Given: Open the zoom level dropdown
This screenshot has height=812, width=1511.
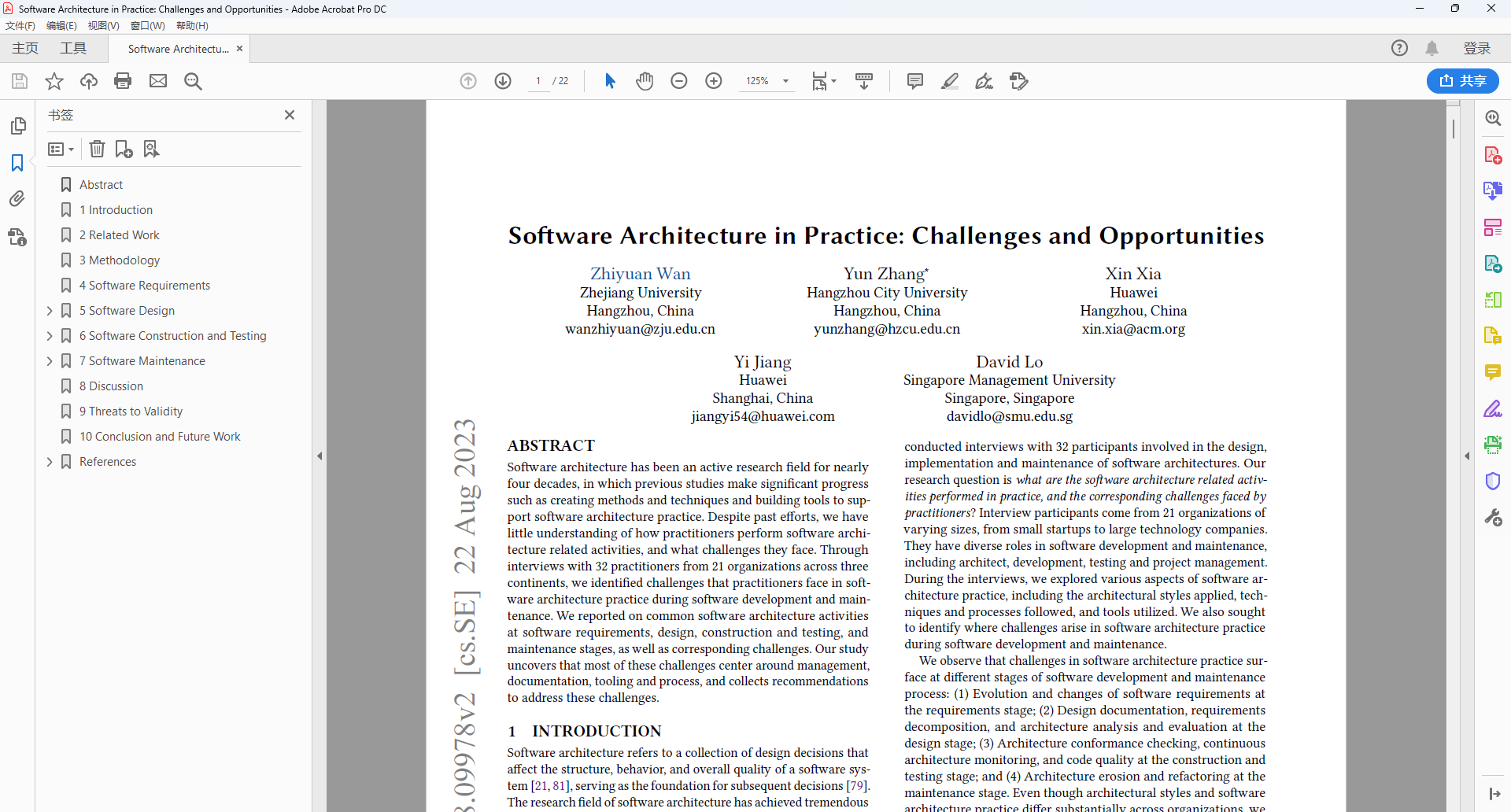Looking at the screenshot, I should (x=785, y=81).
